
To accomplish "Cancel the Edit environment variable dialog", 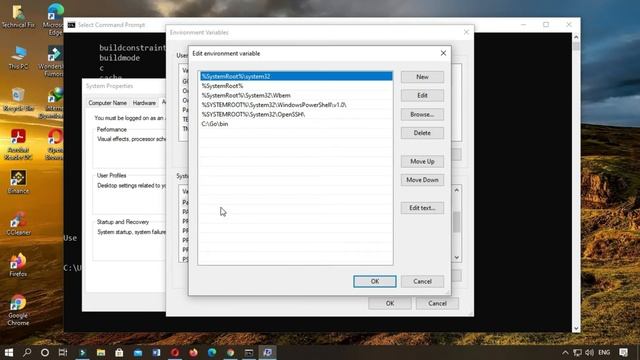I will point(422,281).
